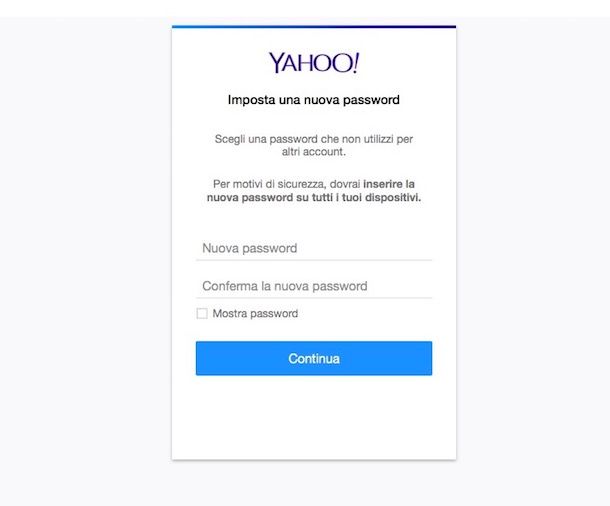Viewport: 610px width, 506px height.
Task: Click the altri account. text line
Action: coord(314,152)
